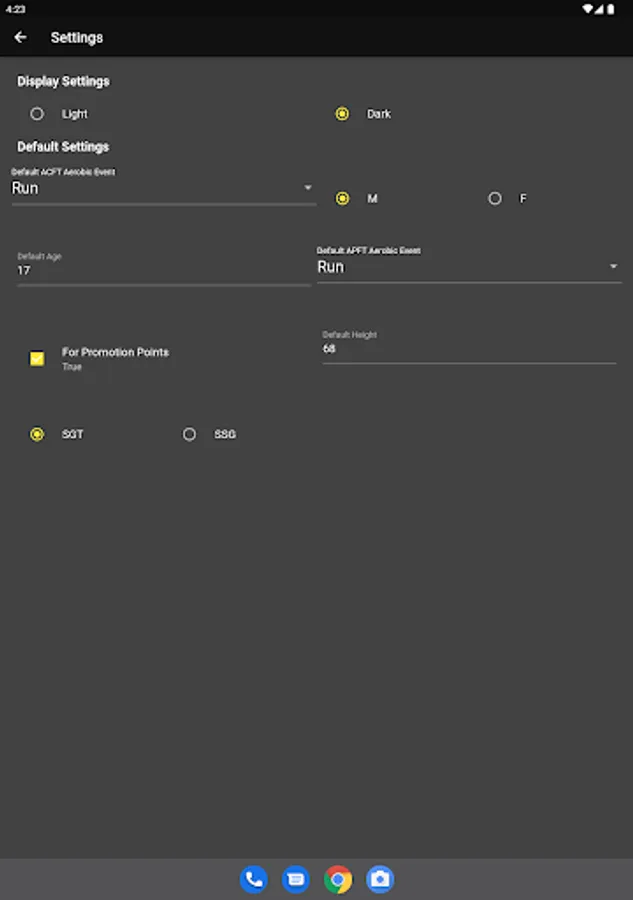
Task: Select the Light display theme
Action: (37, 114)
